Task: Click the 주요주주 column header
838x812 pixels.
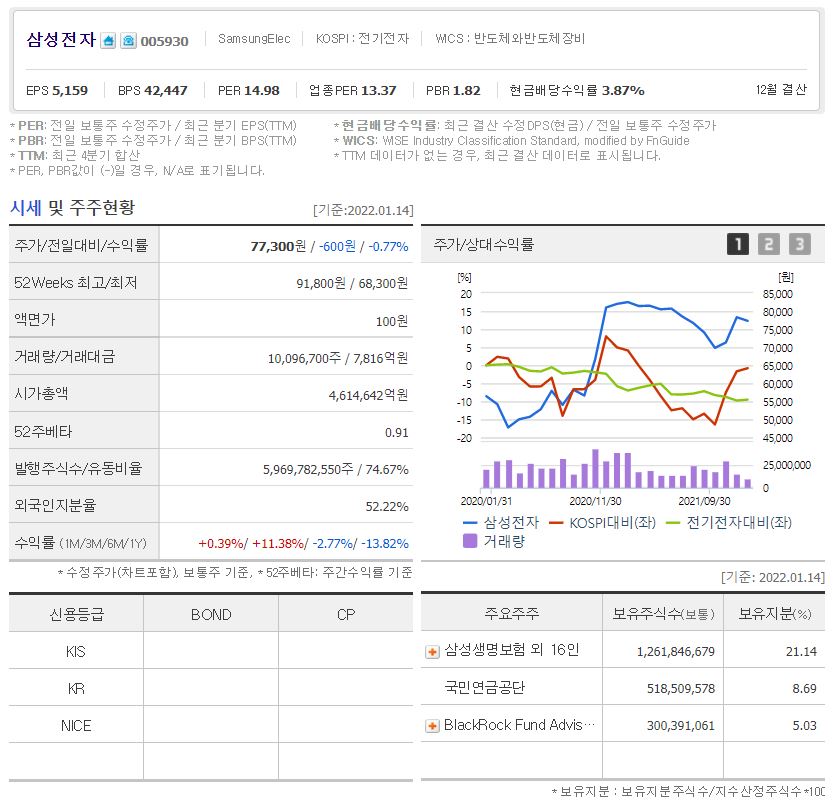Action: [511, 613]
